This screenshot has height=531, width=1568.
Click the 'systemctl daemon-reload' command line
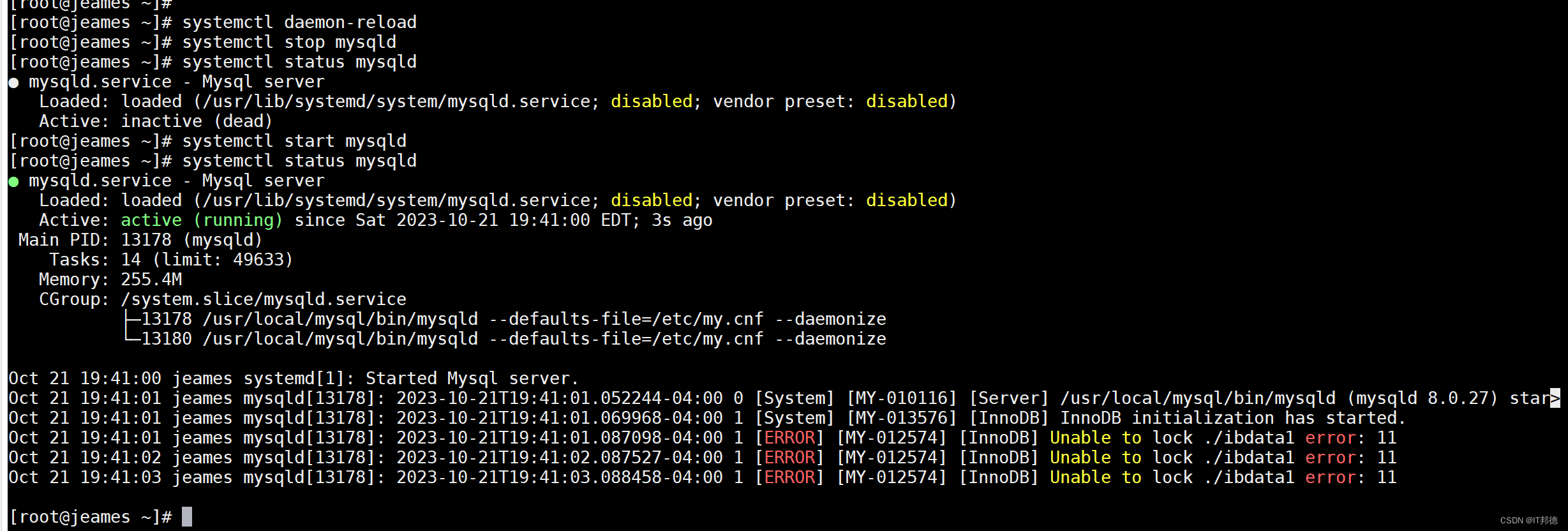coord(299,22)
